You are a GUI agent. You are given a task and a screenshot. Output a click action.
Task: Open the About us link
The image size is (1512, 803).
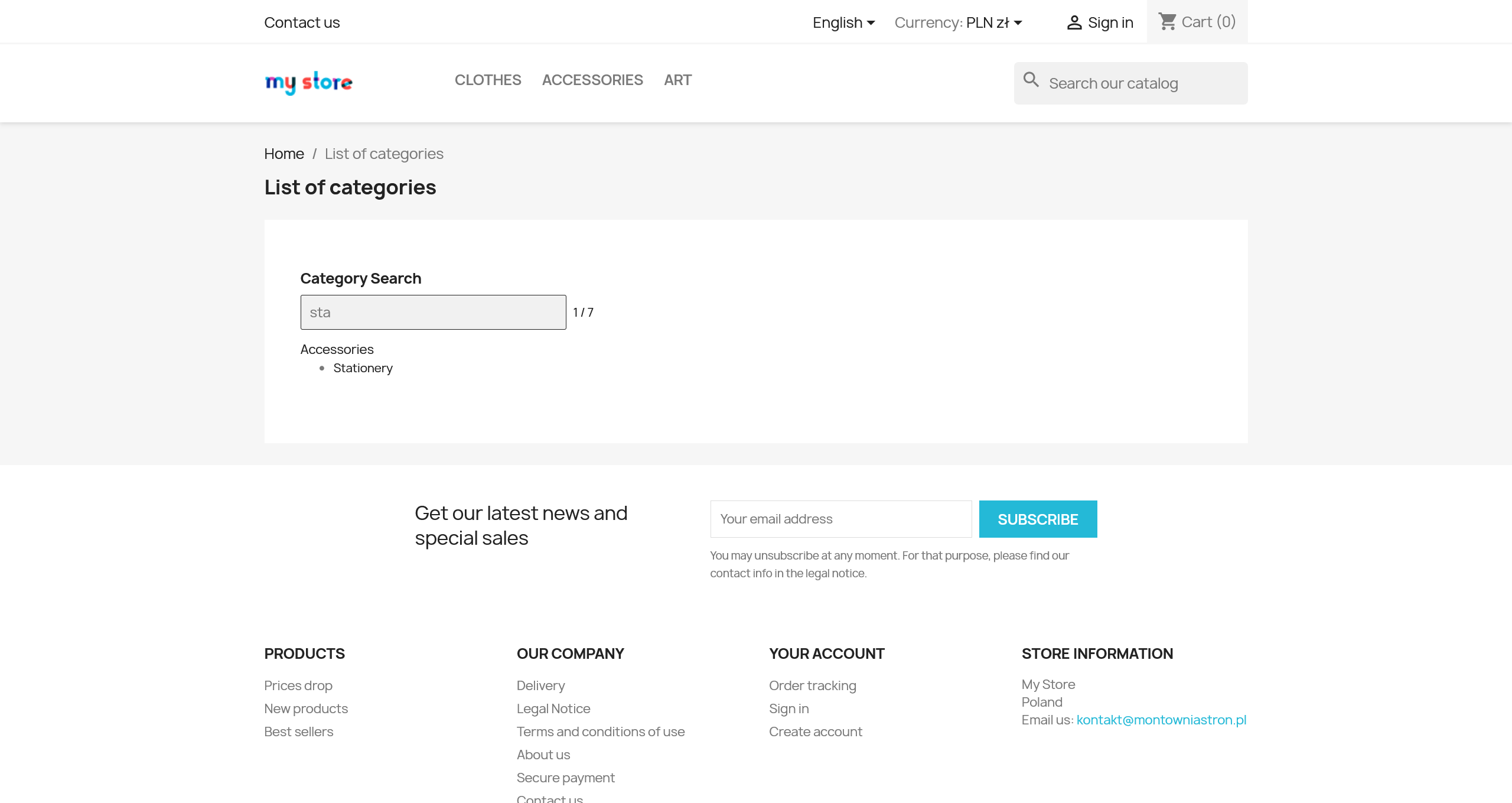(543, 755)
